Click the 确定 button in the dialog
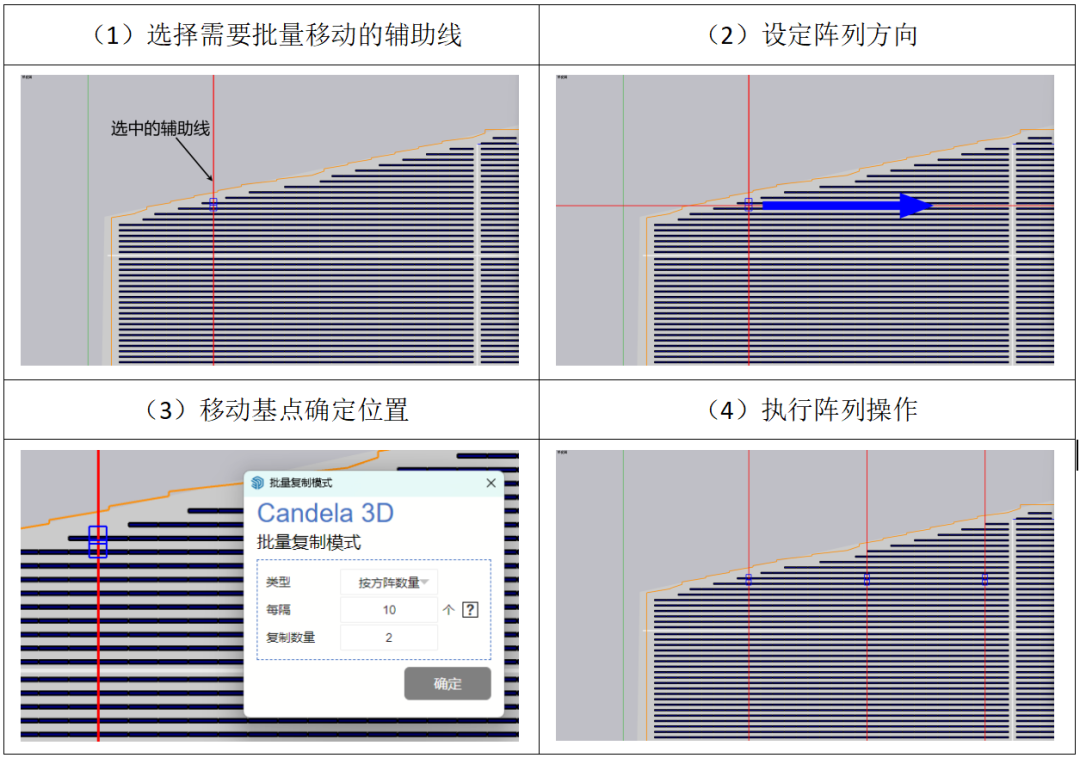 447,683
